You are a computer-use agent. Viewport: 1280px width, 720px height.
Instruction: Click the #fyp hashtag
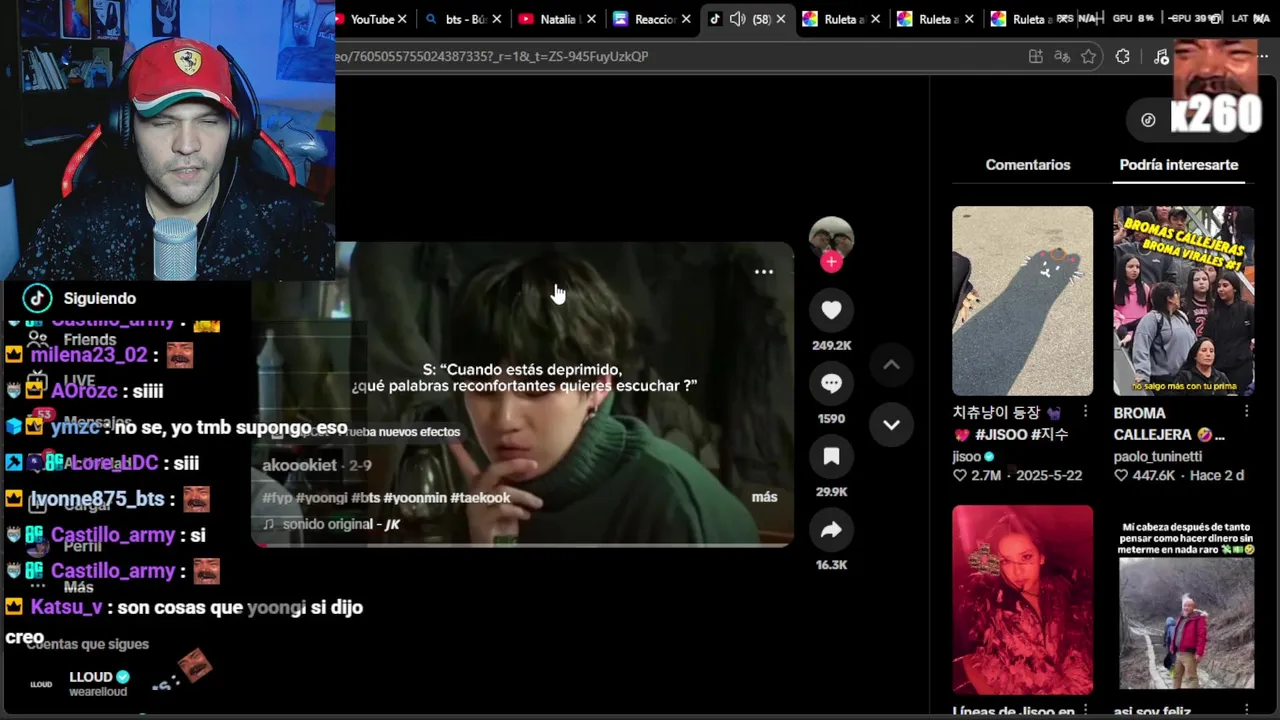click(x=277, y=498)
